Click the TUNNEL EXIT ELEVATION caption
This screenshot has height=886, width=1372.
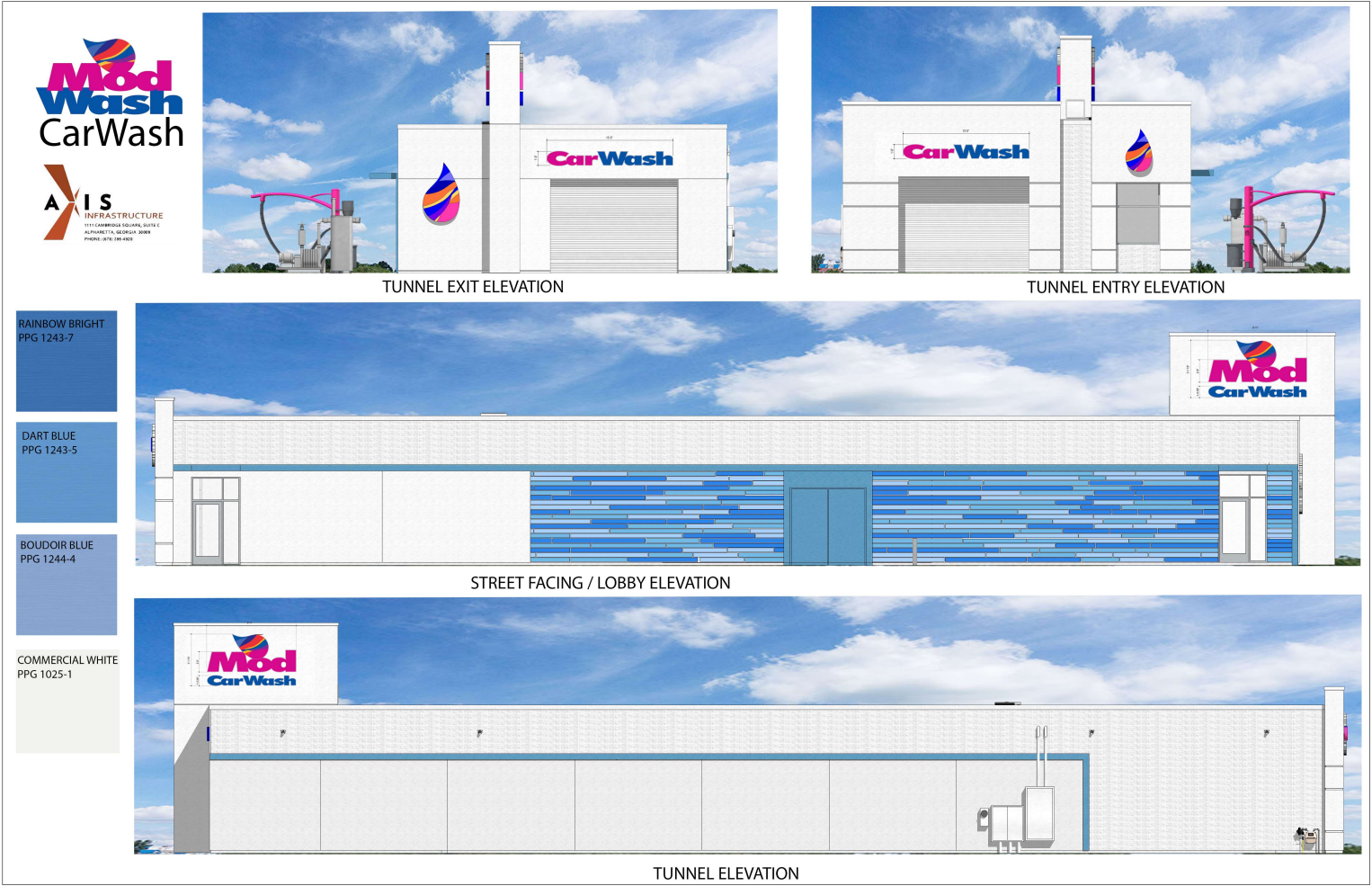[473, 287]
